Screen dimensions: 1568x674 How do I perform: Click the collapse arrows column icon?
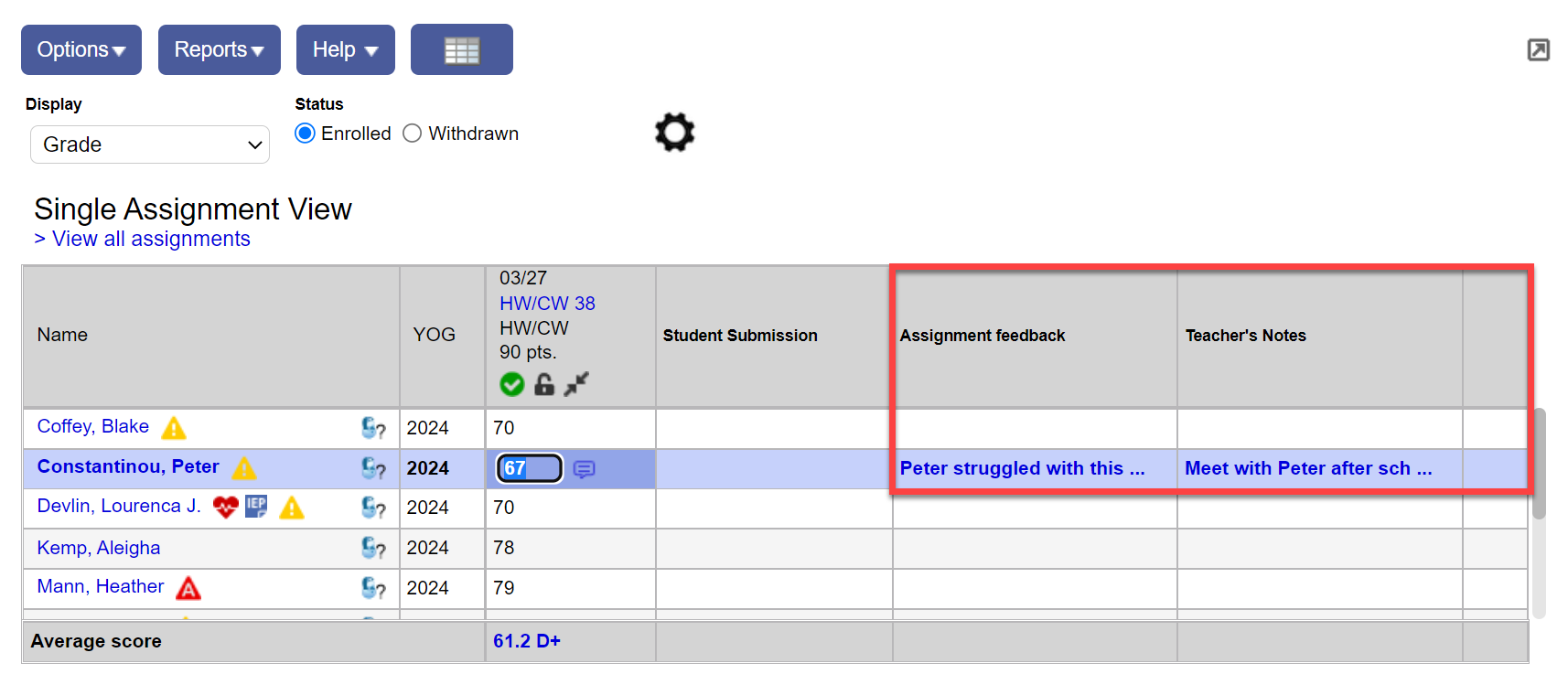(x=576, y=384)
